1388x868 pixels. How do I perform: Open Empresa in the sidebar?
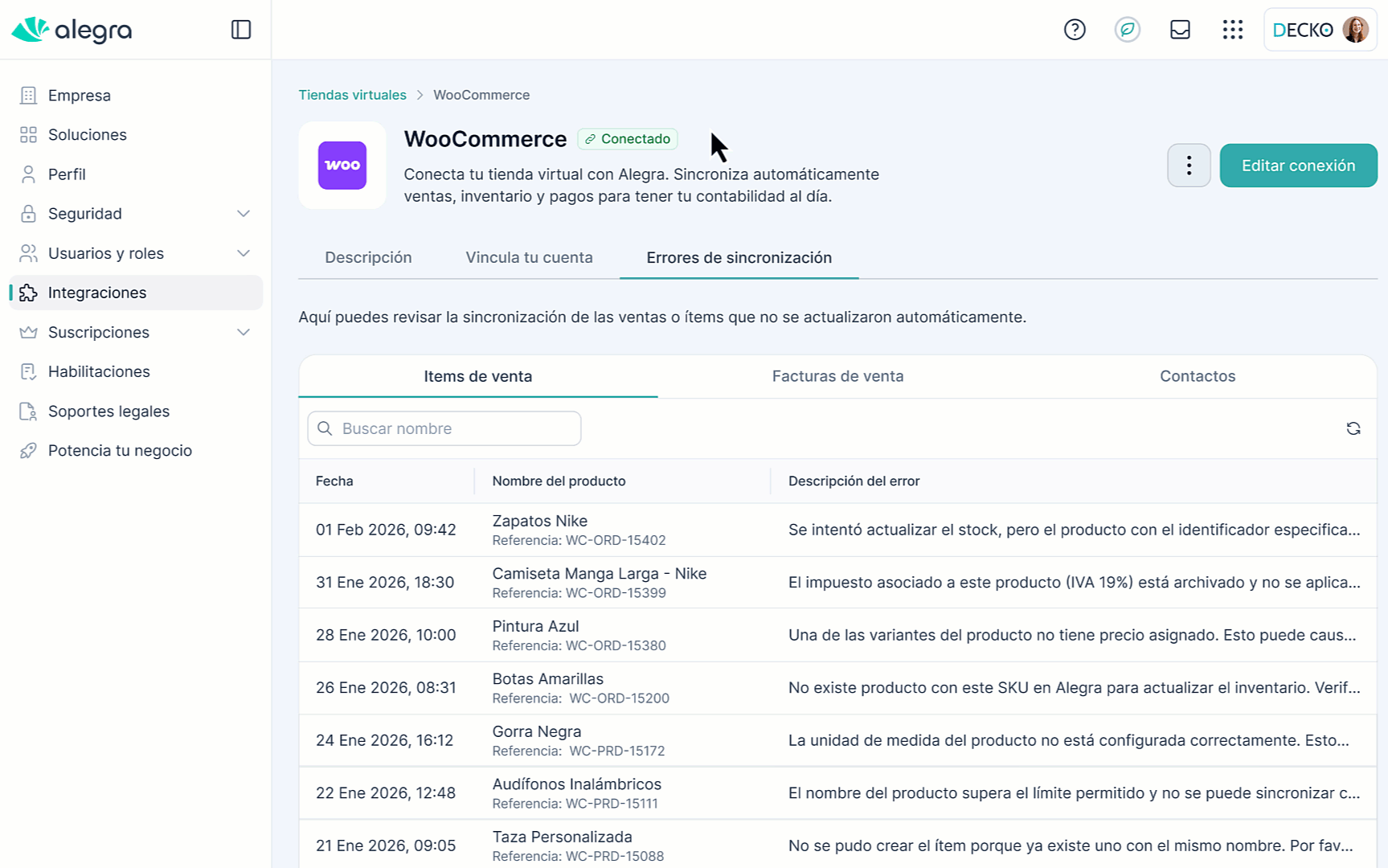(x=136, y=96)
